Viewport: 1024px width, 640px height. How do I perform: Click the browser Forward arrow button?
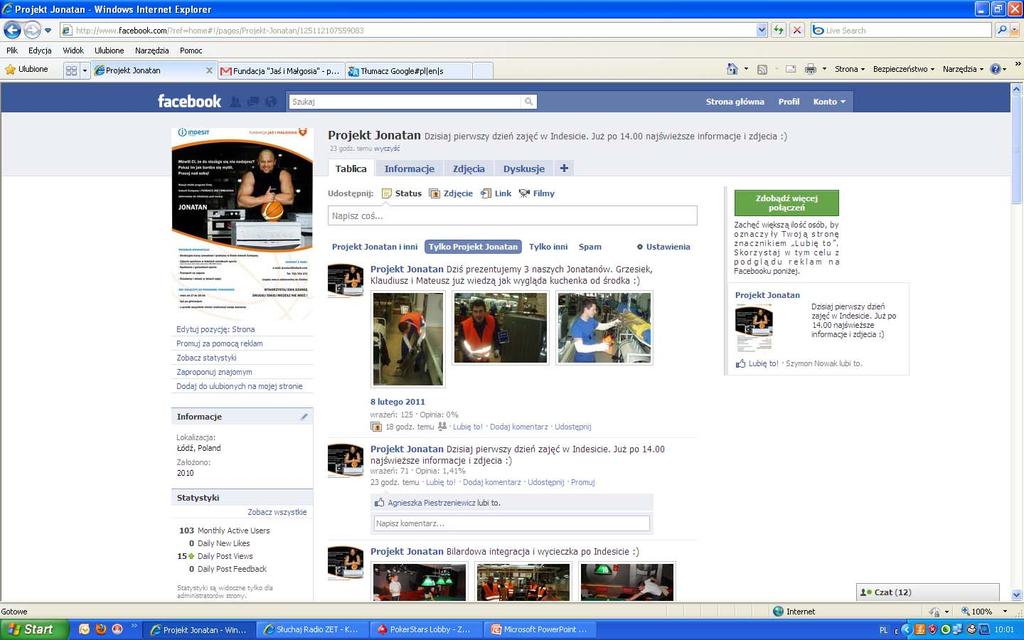click(x=32, y=30)
